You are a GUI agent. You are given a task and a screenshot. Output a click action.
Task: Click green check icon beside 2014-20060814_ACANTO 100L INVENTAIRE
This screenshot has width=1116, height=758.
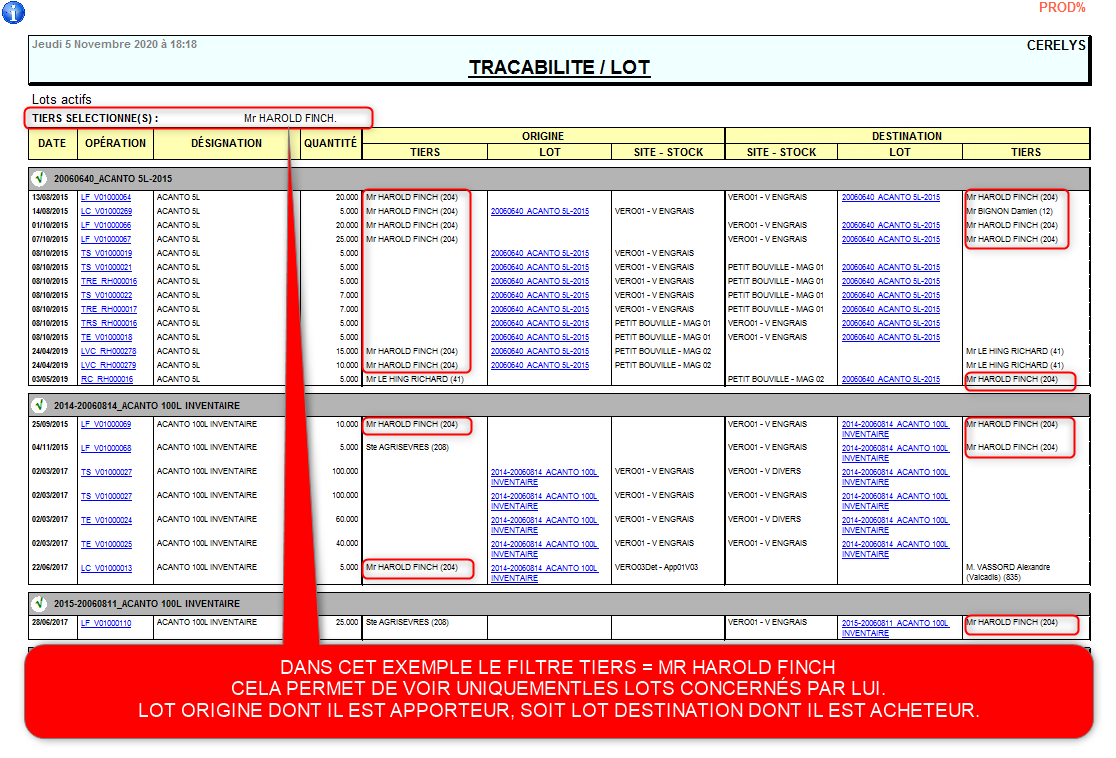click(x=39, y=406)
